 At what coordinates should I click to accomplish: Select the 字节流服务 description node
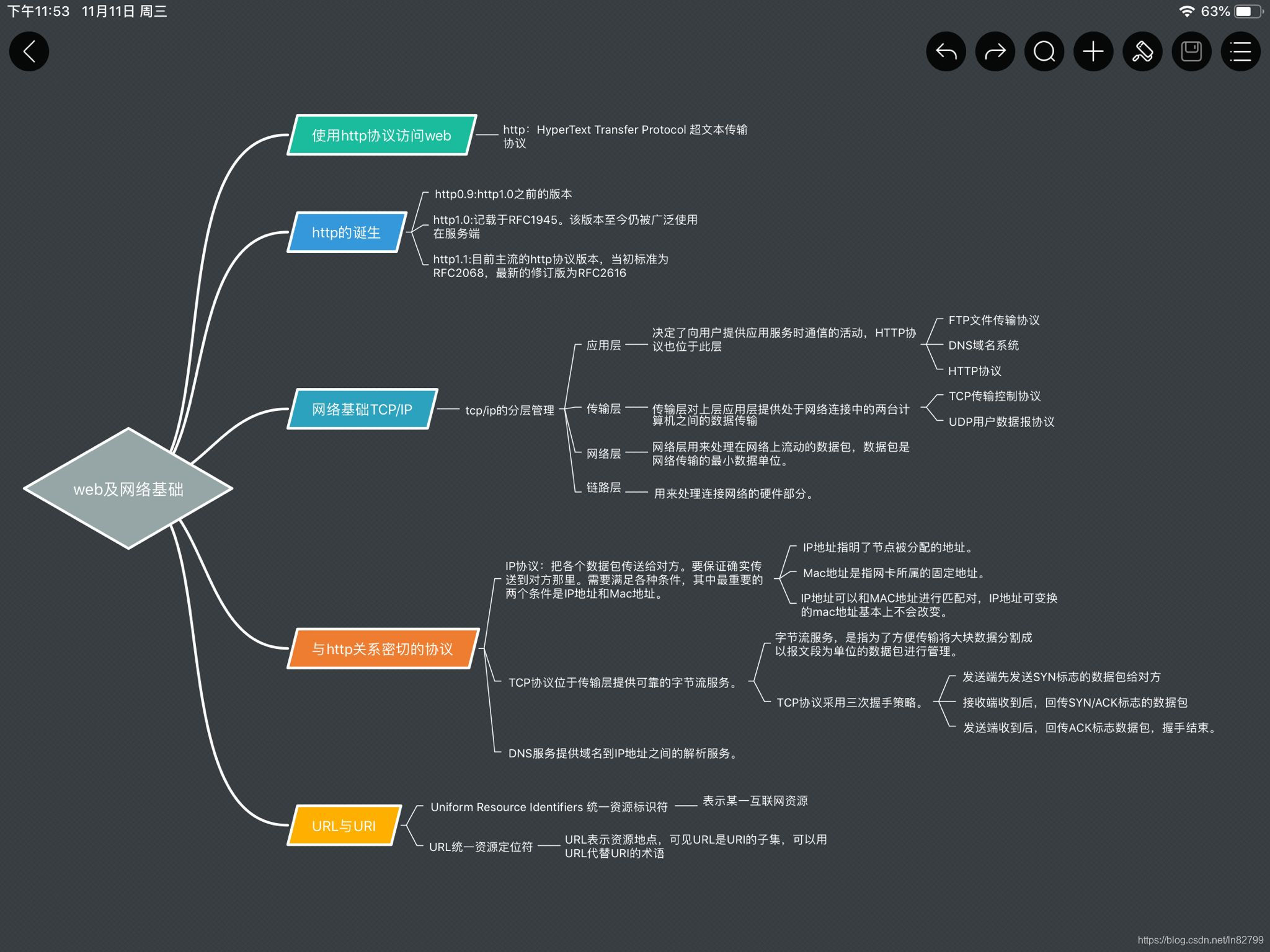coord(904,644)
